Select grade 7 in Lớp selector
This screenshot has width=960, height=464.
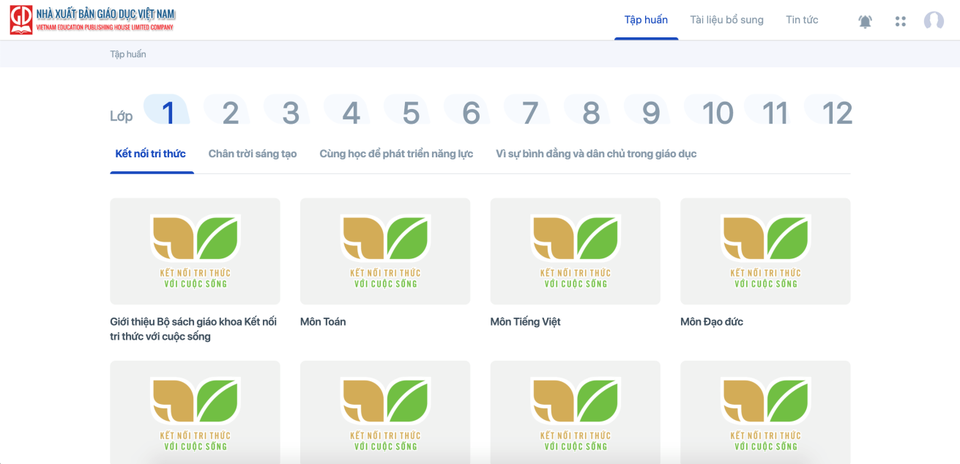[x=529, y=111]
